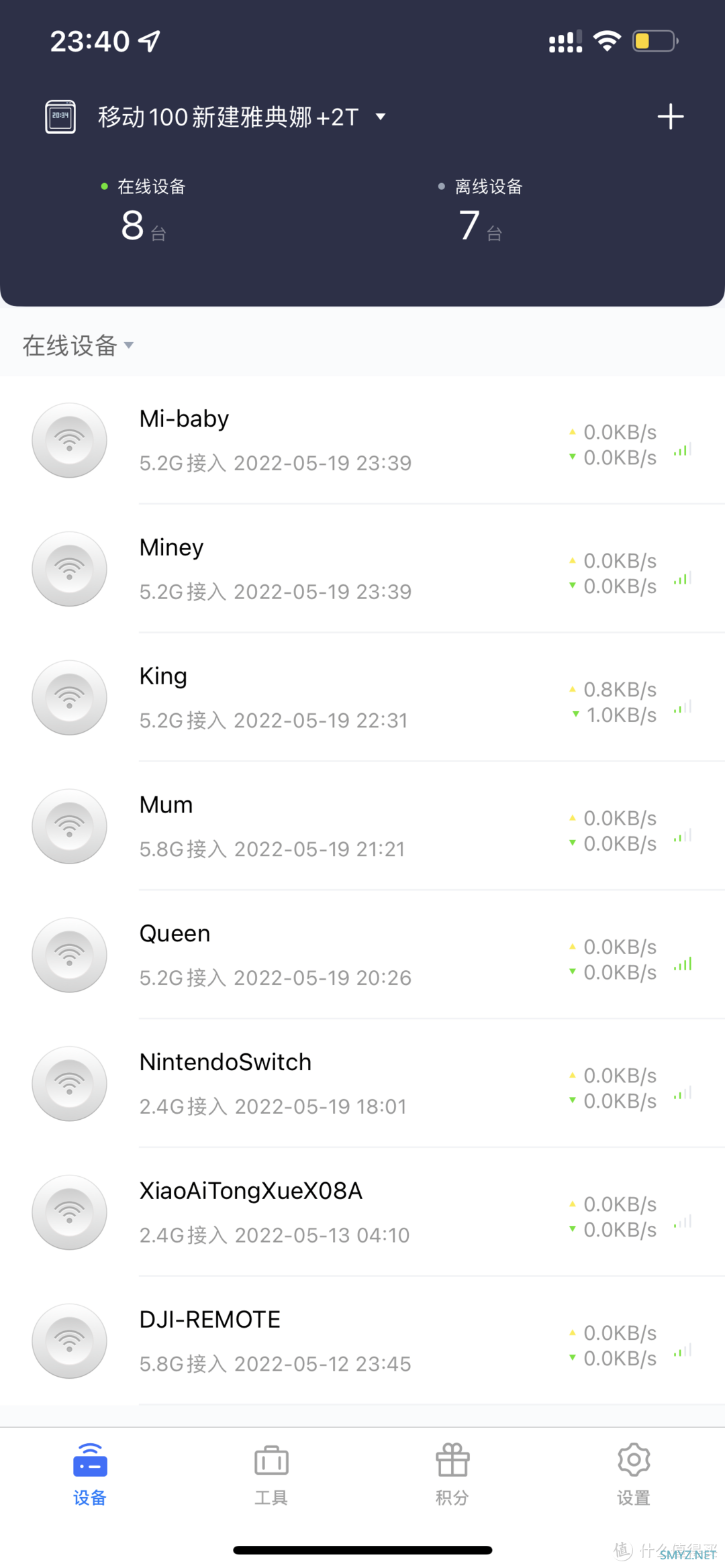Viewport: 725px width, 1568px height.
Task: Tap the router icon beside the network name
Action: click(x=60, y=117)
